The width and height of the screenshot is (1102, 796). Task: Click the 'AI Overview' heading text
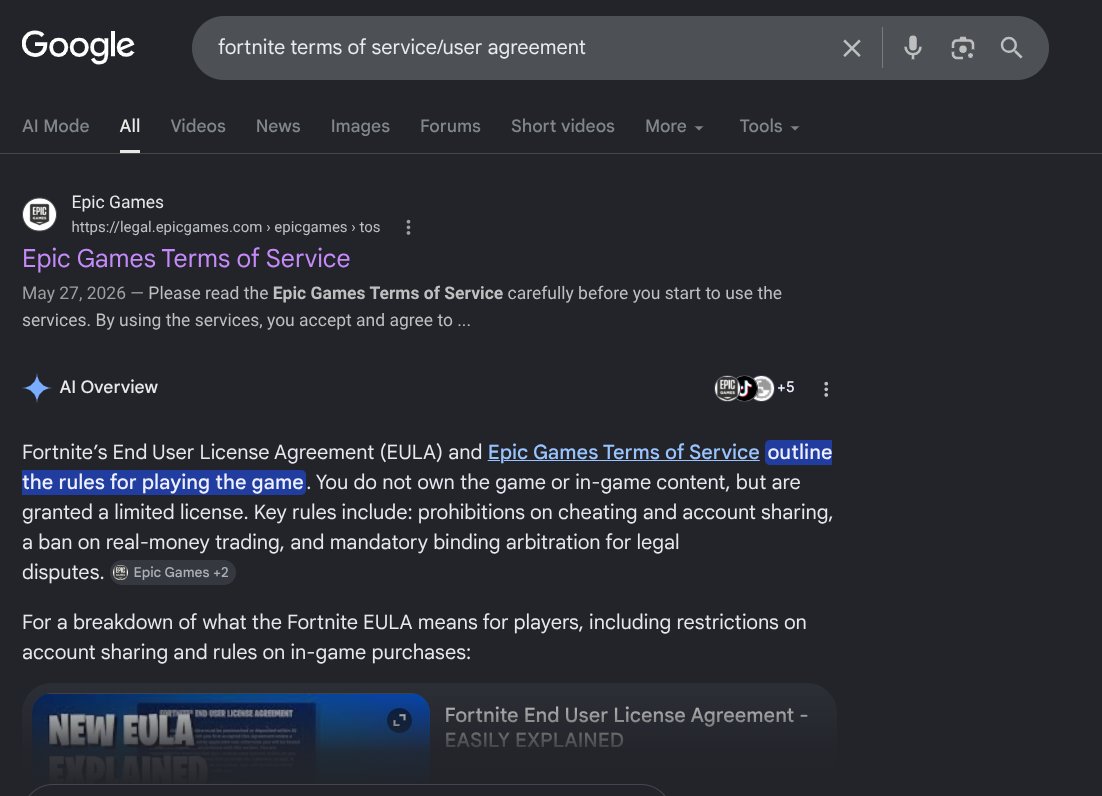click(x=108, y=387)
